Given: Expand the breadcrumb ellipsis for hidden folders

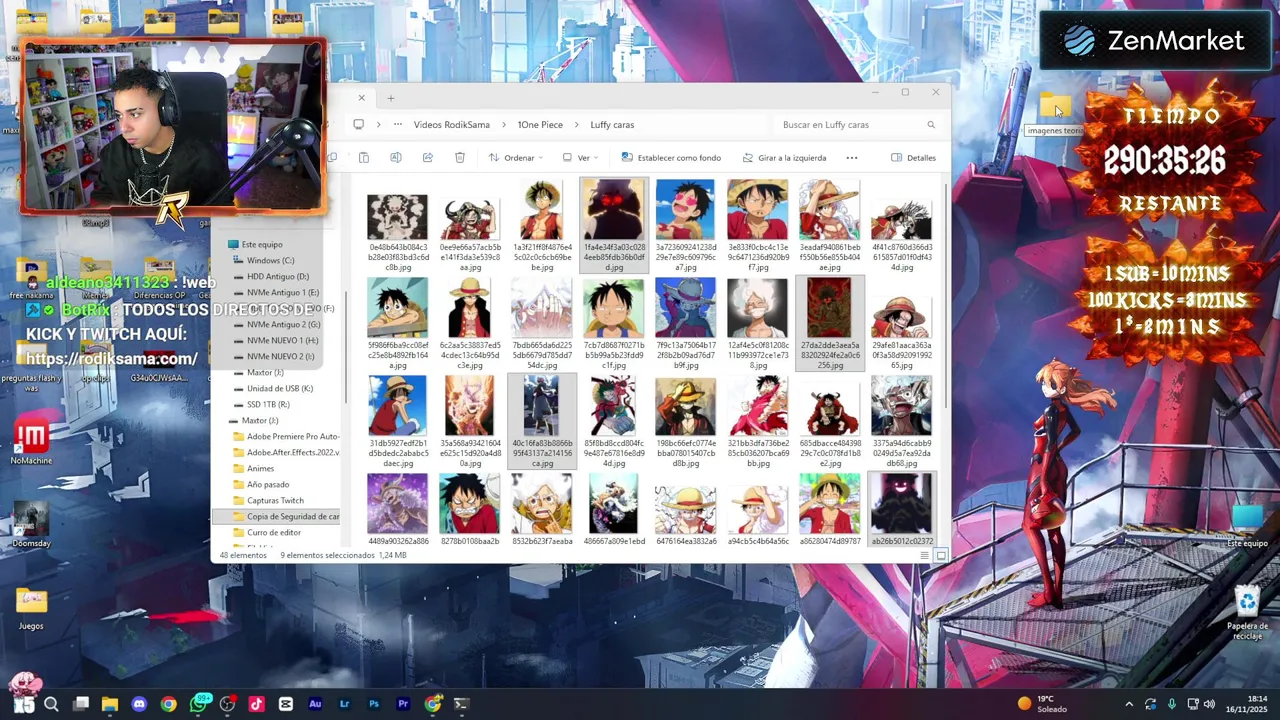Looking at the screenshot, I should click(x=398, y=125).
